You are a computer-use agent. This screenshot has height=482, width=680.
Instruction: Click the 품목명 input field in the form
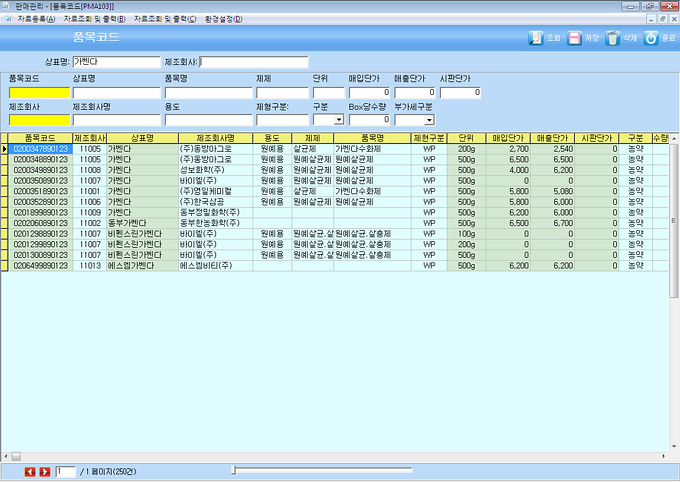pyautogui.click(x=209, y=93)
